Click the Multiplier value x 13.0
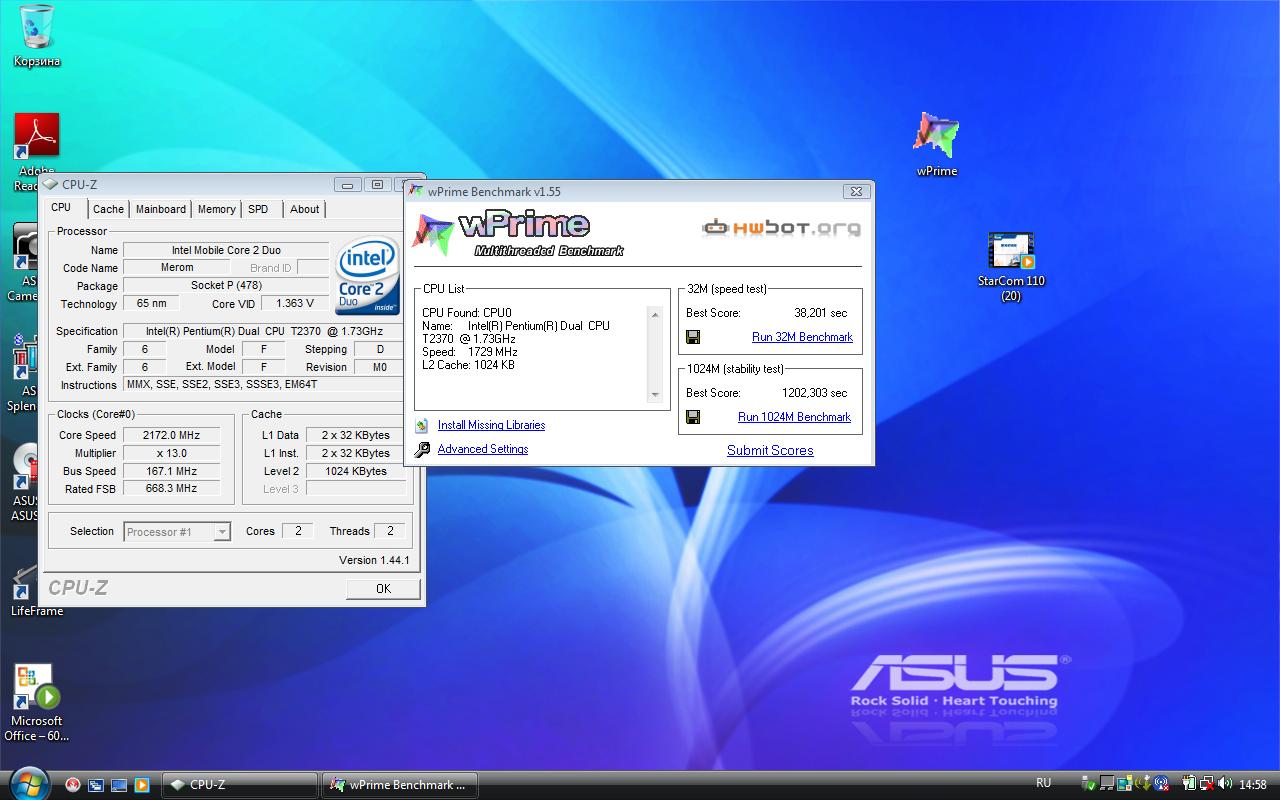 pyautogui.click(x=171, y=453)
